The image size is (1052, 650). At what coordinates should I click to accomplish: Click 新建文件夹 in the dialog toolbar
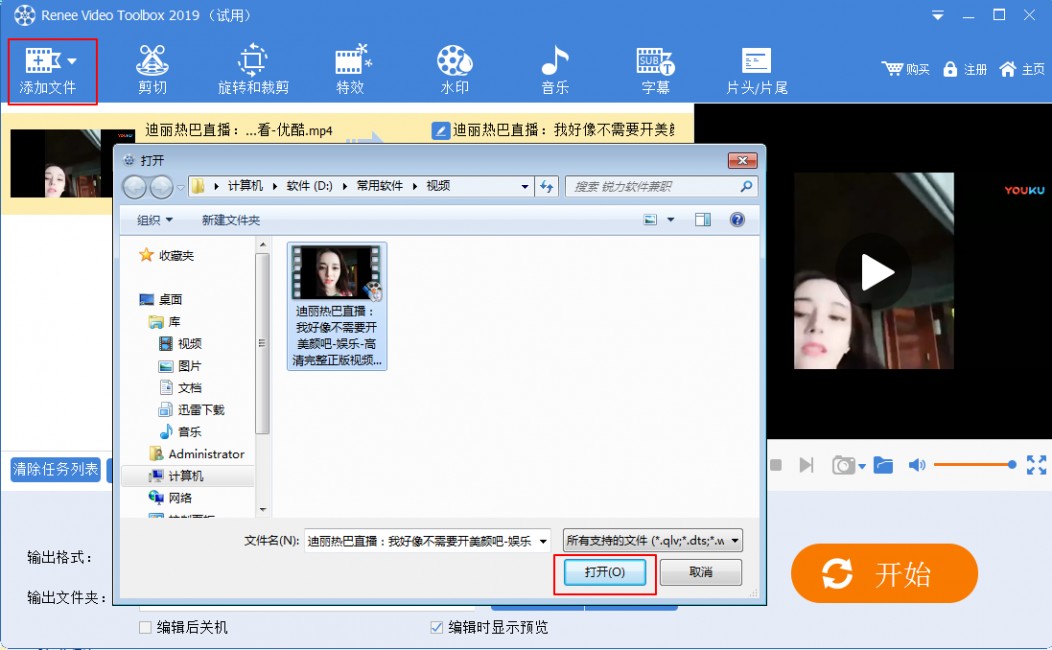tap(230, 220)
